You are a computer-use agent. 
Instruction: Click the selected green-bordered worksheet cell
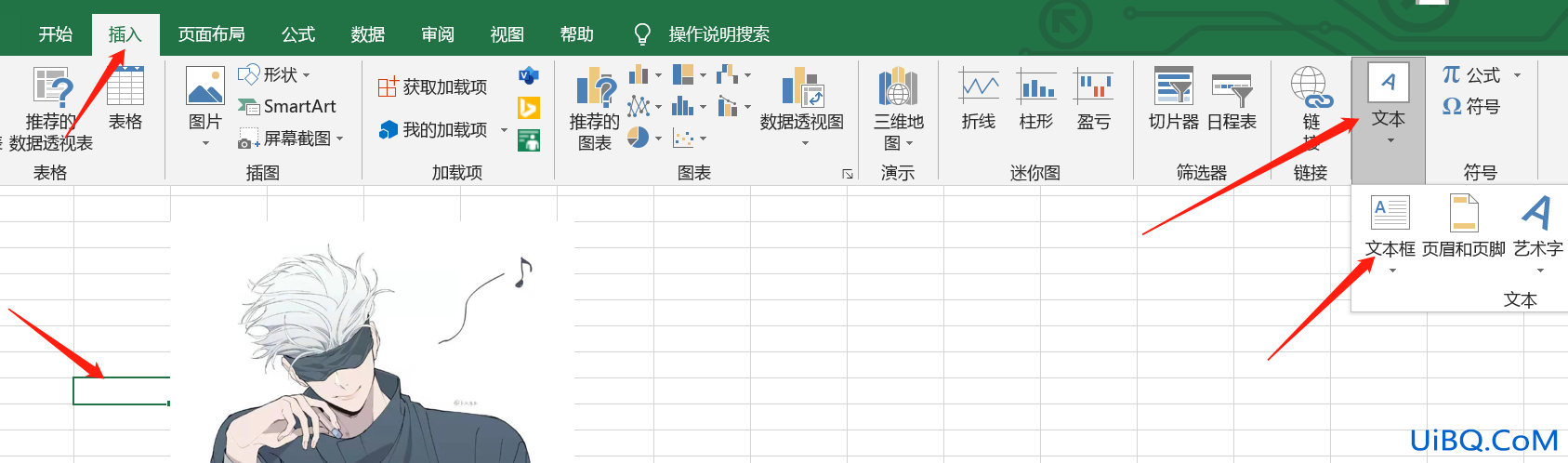[x=122, y=390]
